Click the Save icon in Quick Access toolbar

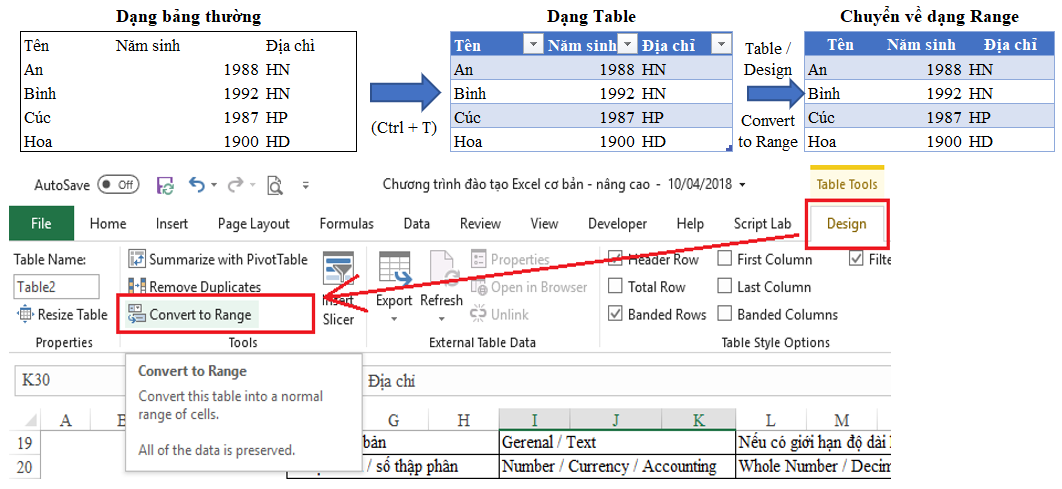[x=166, y=185]
